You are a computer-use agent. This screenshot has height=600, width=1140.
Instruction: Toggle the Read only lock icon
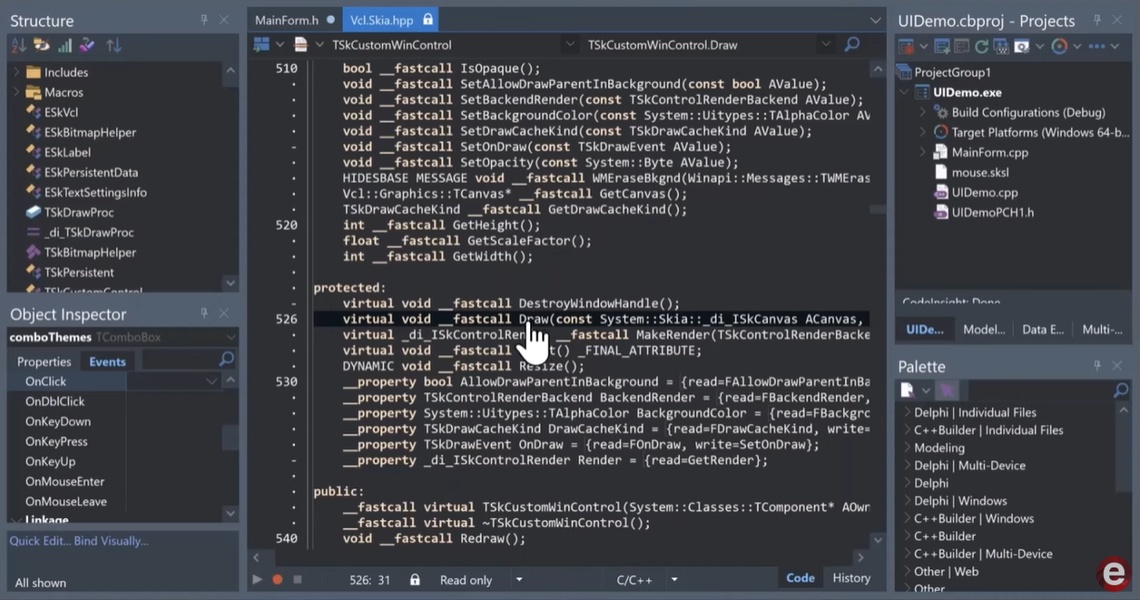coord(415,580)
